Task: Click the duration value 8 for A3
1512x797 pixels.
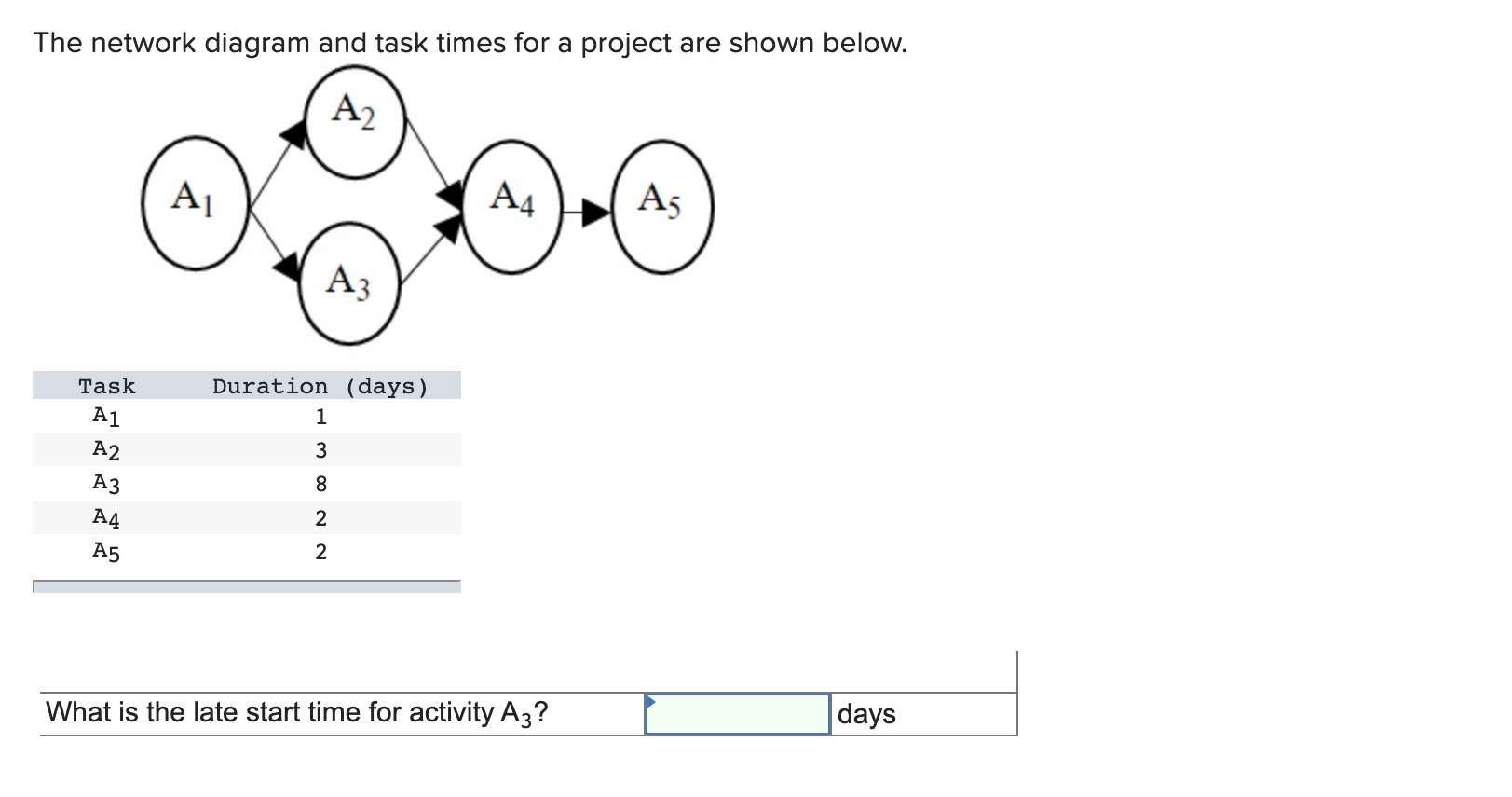Action: click(320, 483)
